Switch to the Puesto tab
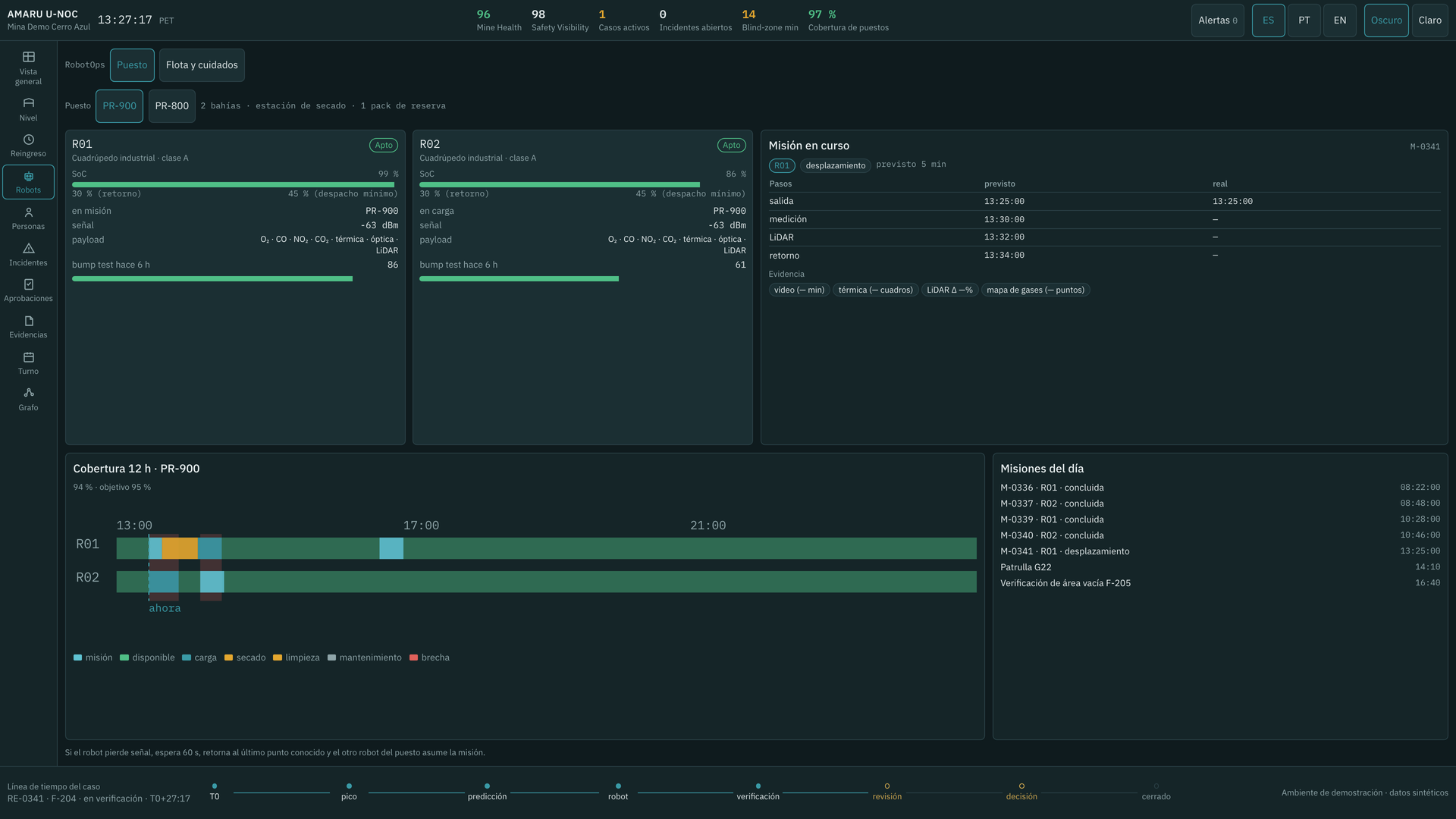This screenshot has width=1456, height=819. point(132,65)
